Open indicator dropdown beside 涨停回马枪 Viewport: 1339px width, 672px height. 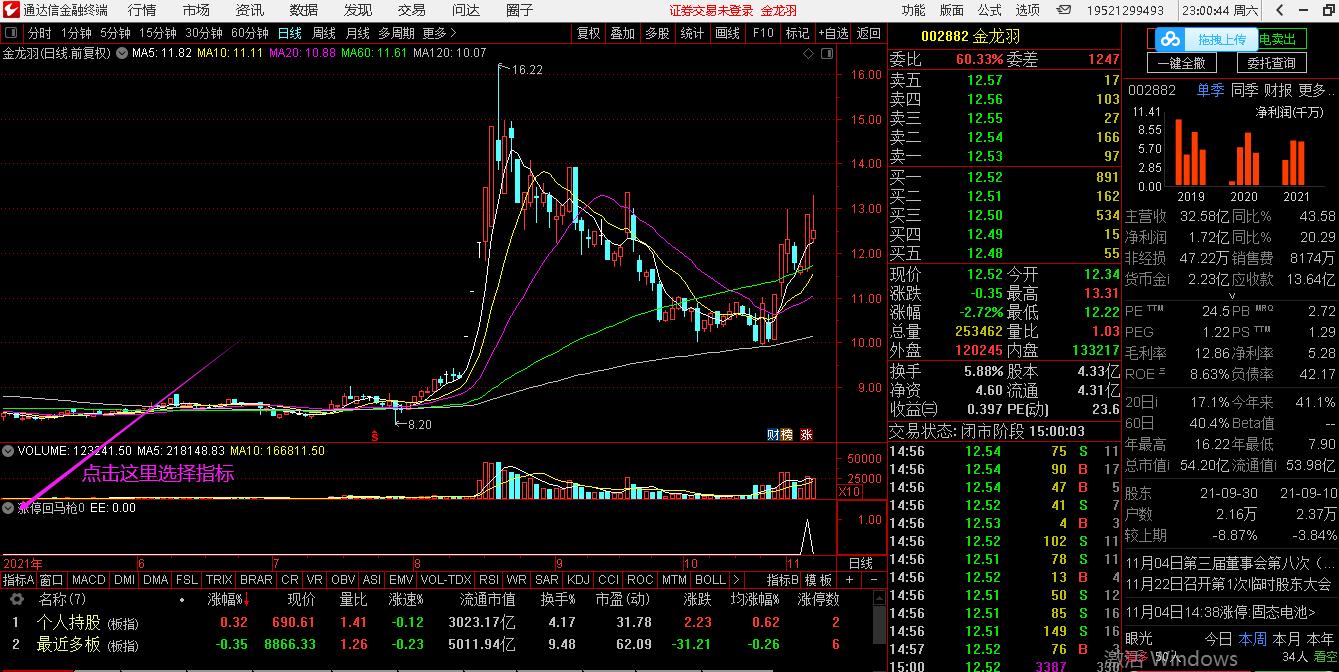[9, 508]
